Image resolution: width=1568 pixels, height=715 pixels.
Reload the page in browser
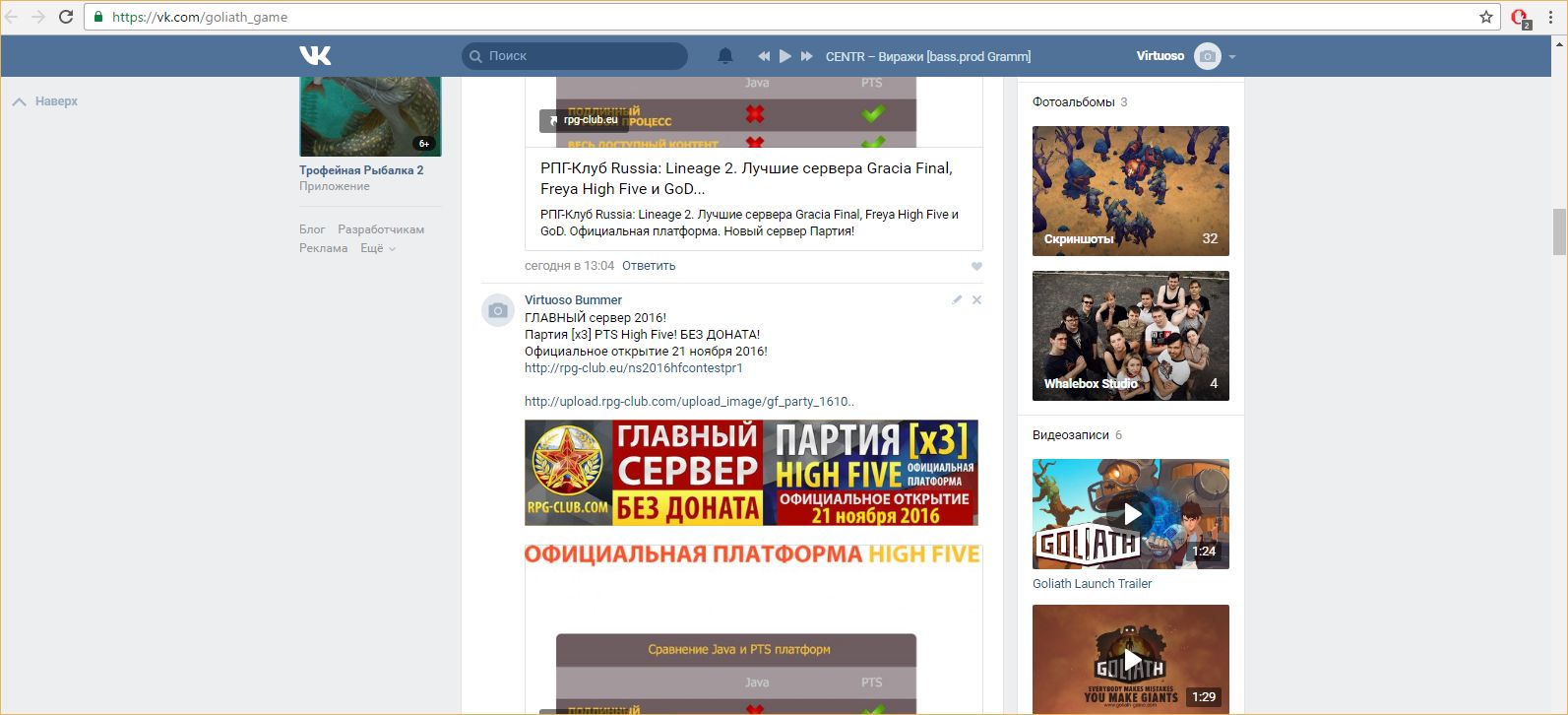tap(66, 17)
